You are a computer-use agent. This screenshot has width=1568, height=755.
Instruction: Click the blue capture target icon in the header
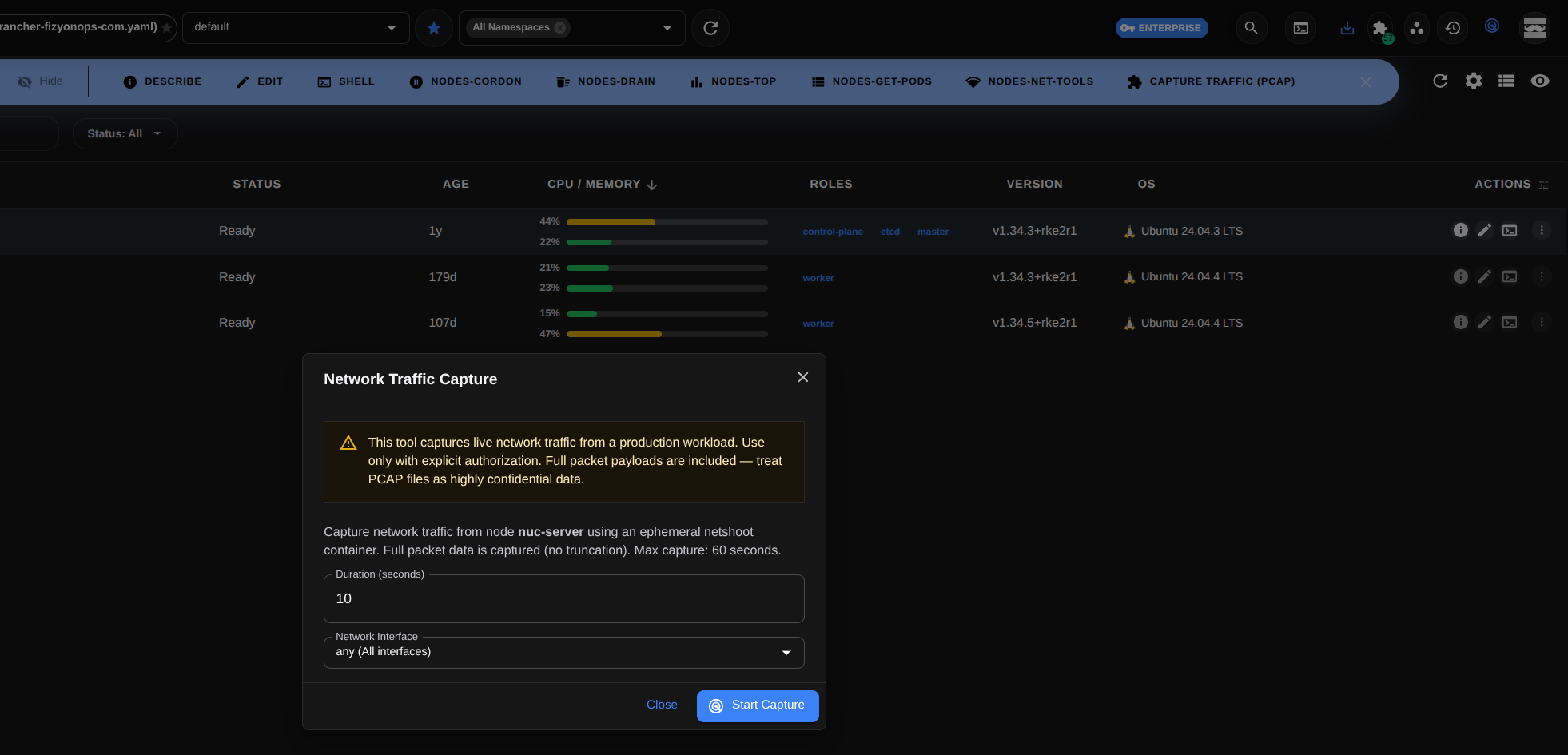(1491, 26)
